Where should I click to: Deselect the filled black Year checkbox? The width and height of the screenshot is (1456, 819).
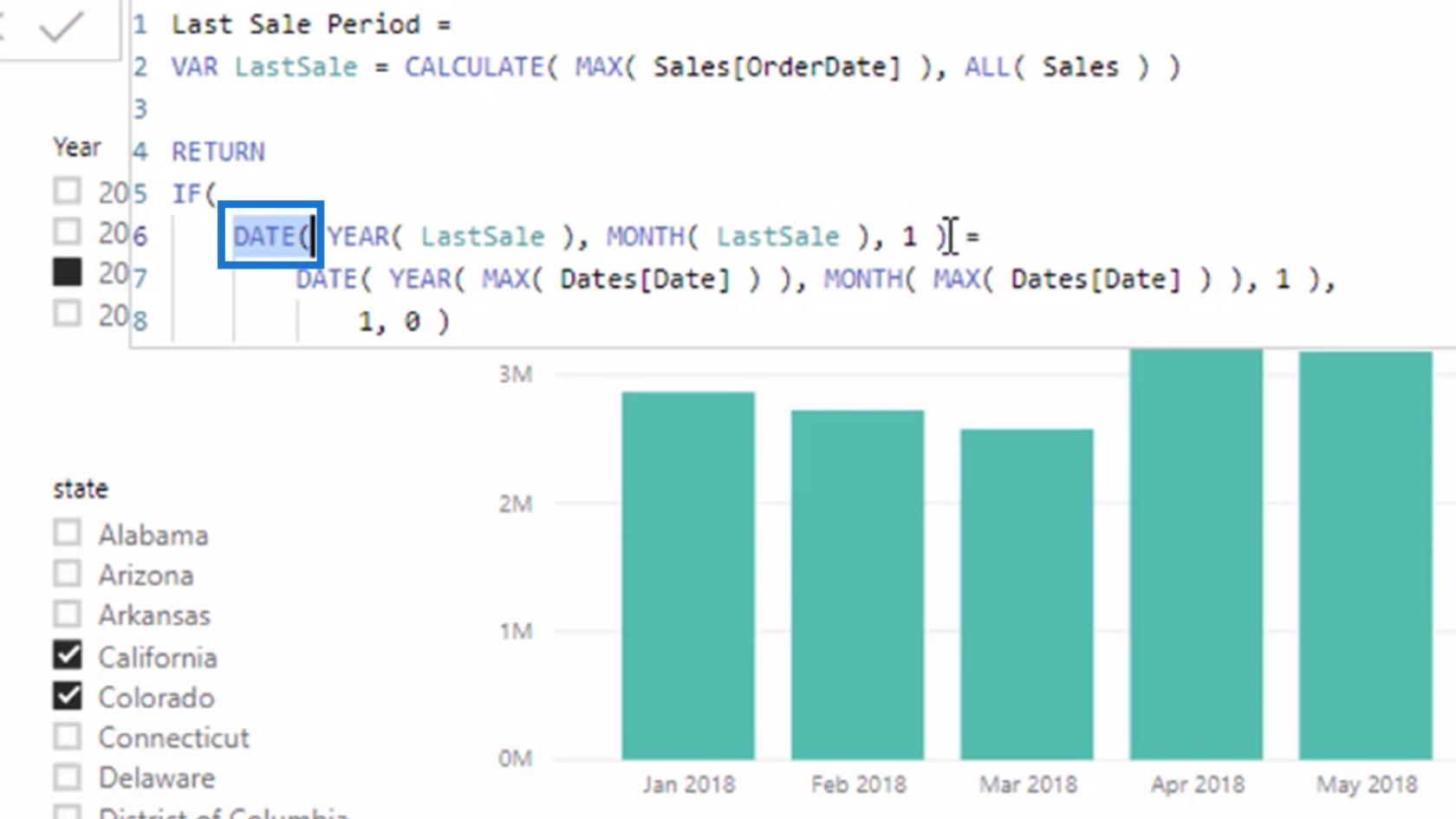(x=68, y=272)
